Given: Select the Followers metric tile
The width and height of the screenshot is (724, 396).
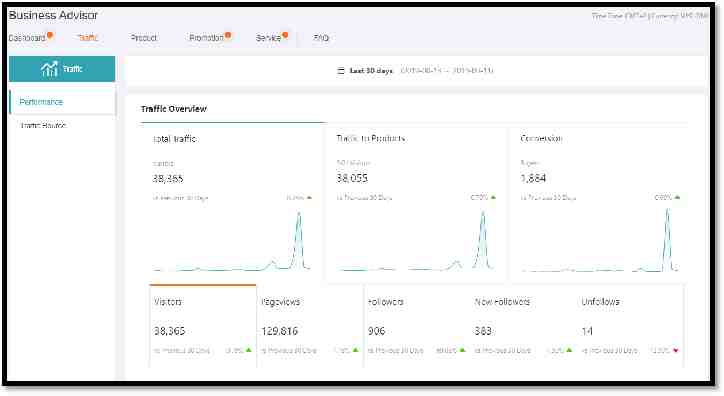Looking at the screenshot, I should [417, 326].
